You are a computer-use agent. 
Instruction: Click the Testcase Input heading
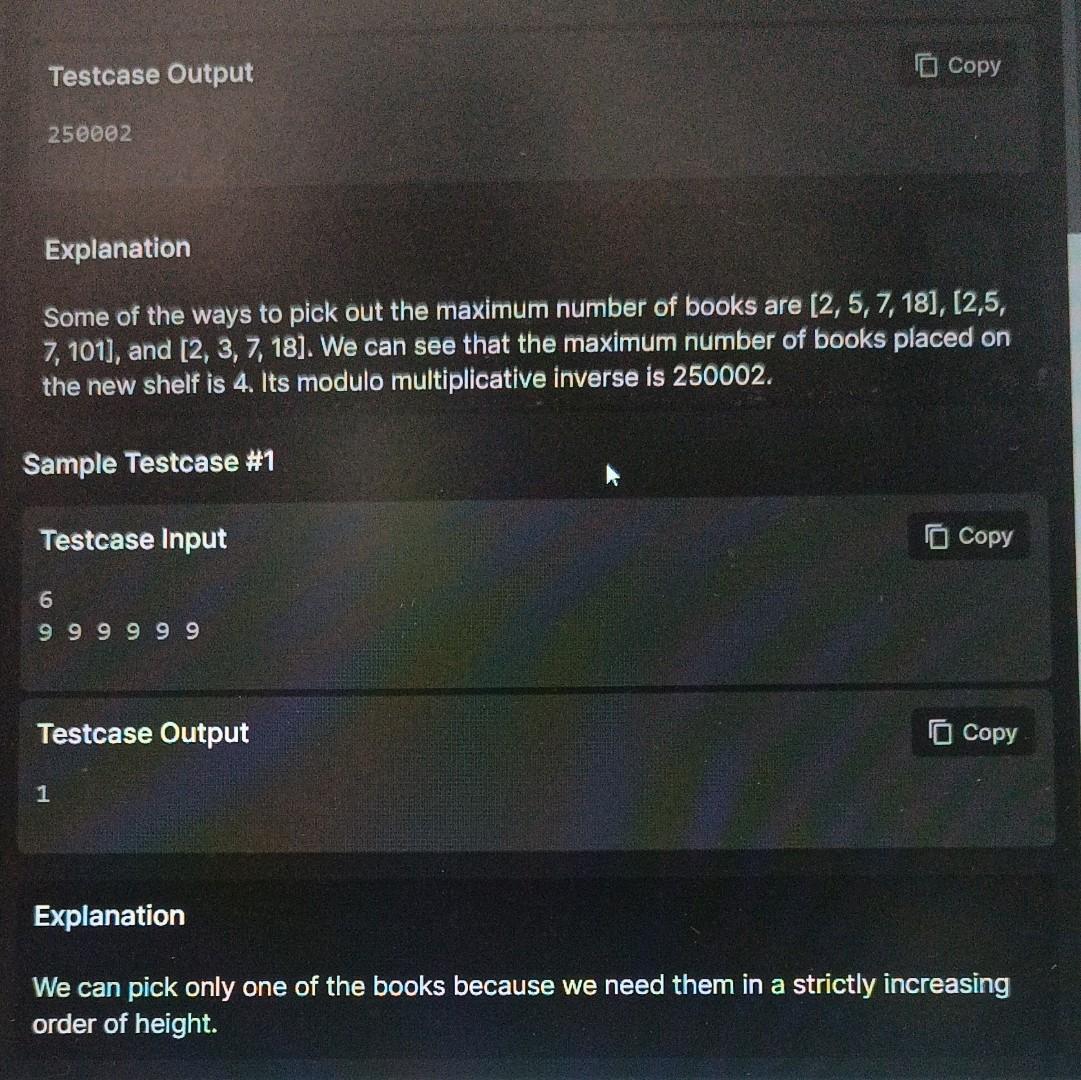click(134, 539)
